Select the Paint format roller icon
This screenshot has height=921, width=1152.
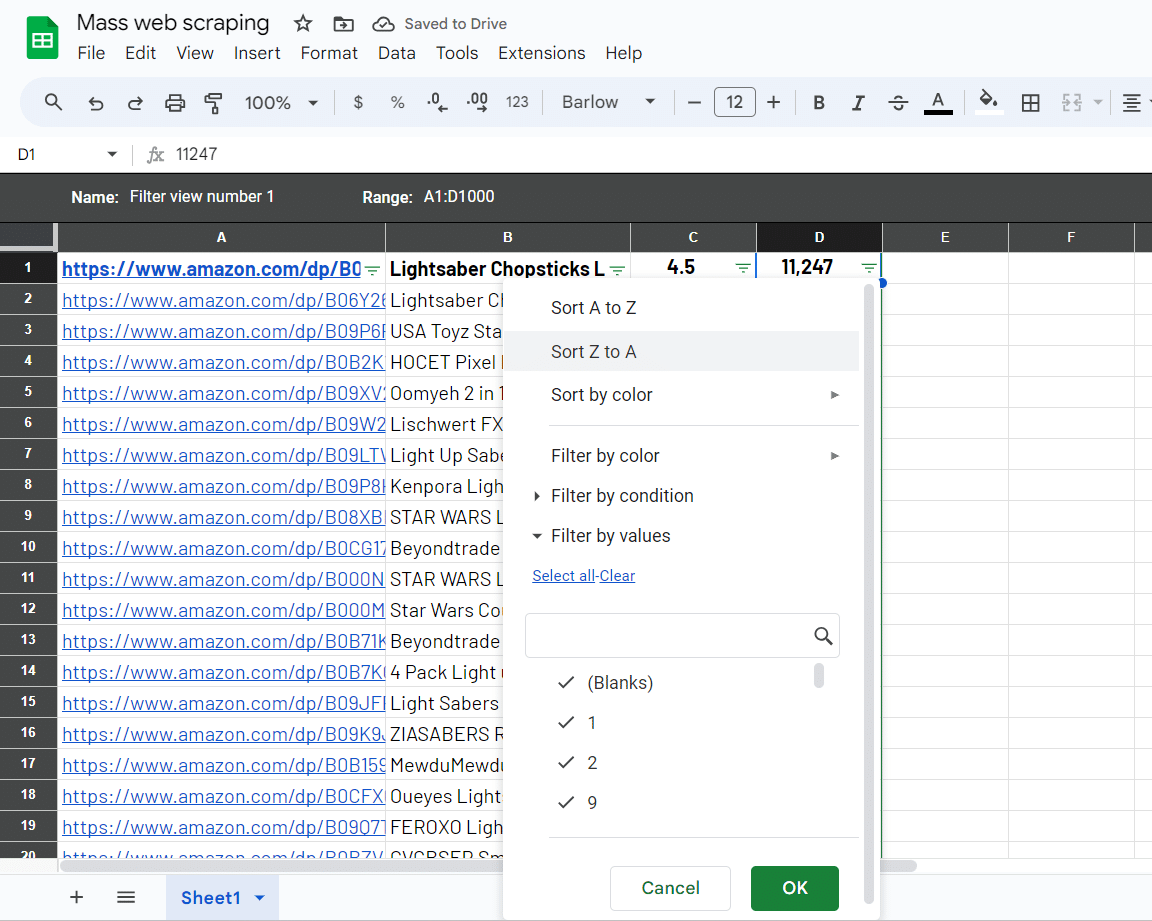(213, 102)
